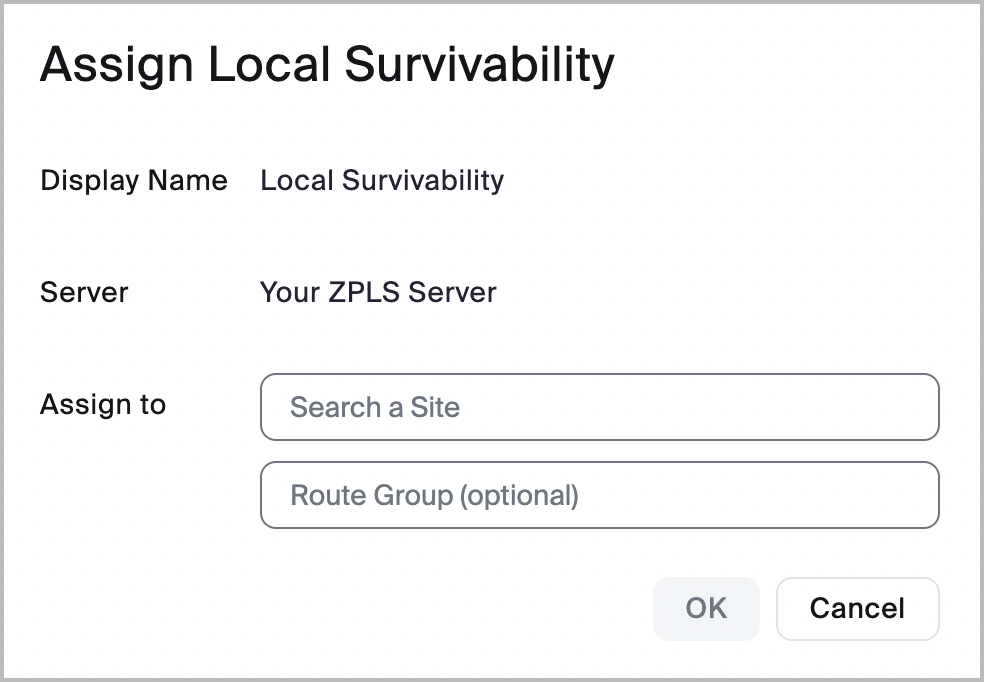Confirm the assignment with OK
Screen dimensions: 984x682
click(706, 608)
